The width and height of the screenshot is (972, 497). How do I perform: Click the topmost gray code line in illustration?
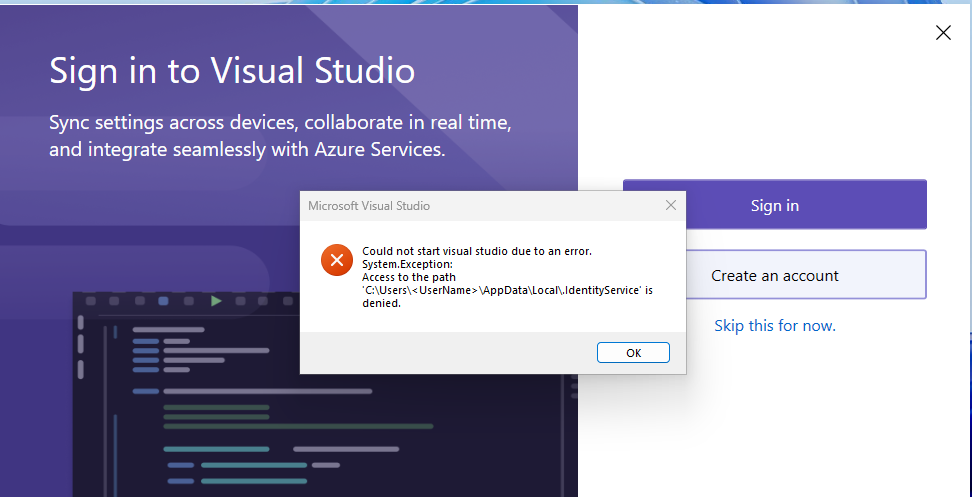point(169,330)
